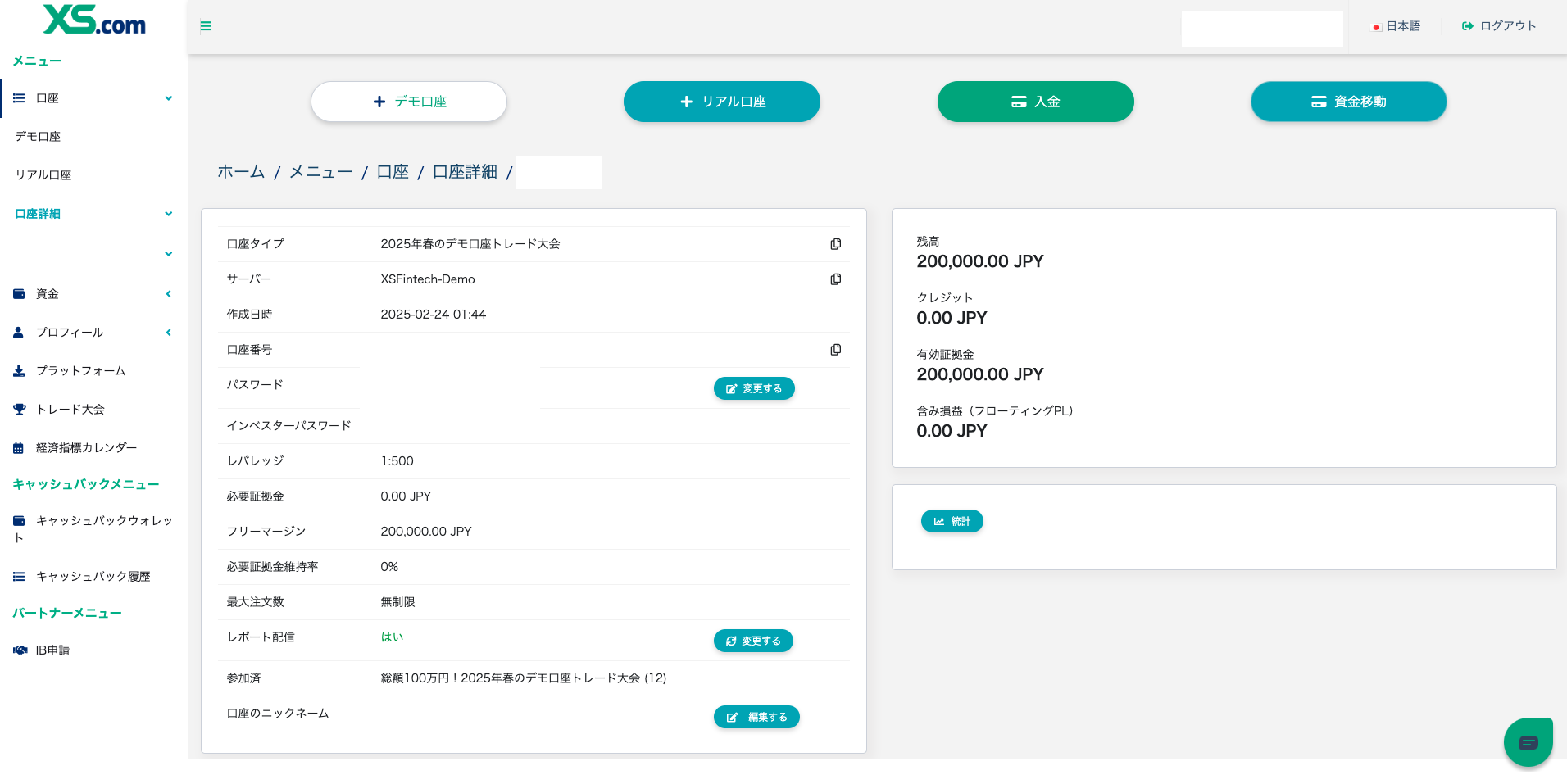The height and width of the screenshot is (784, 1567).
Task: Open the トレード大会 trophy item
Action: tap(70, 410)
